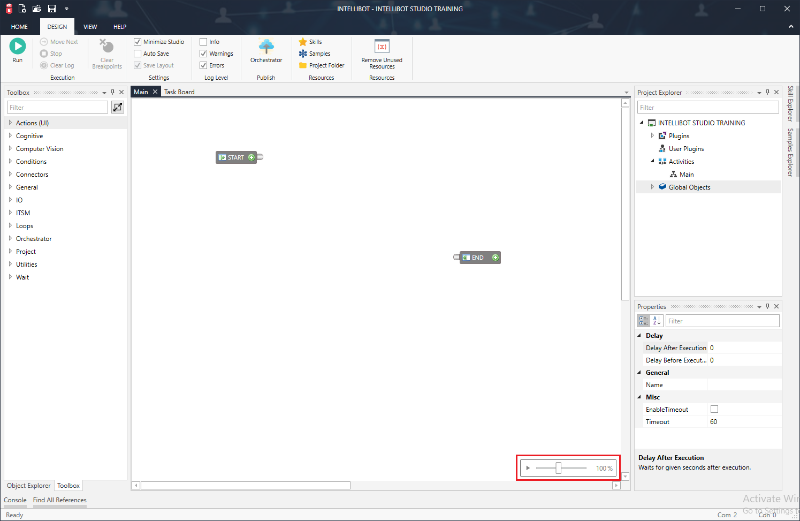Click Remove Unused Resources icon
The image size is (800, 521).
(x=381, y=46)
